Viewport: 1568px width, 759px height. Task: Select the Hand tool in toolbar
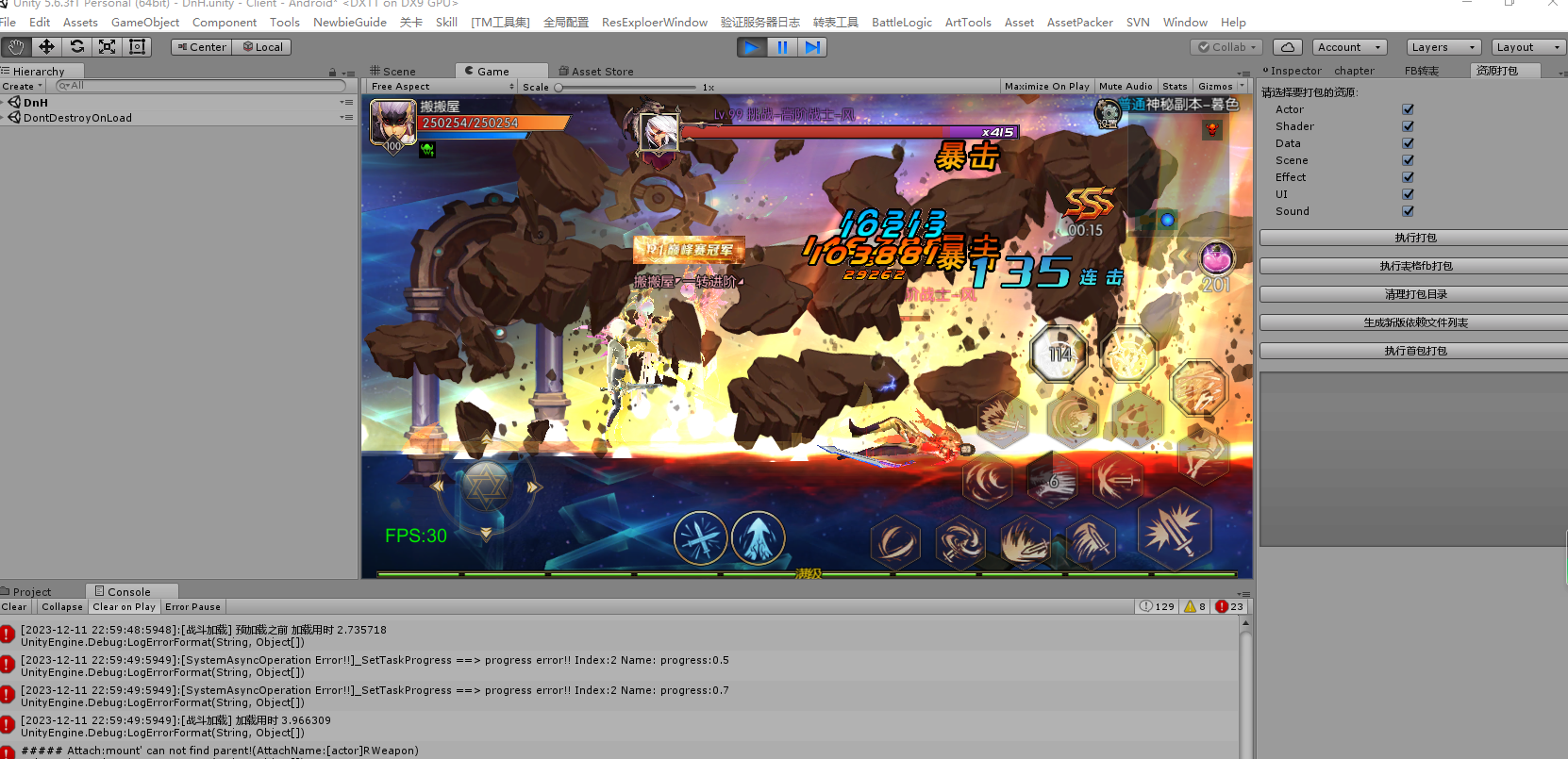[x=16, y=47]
